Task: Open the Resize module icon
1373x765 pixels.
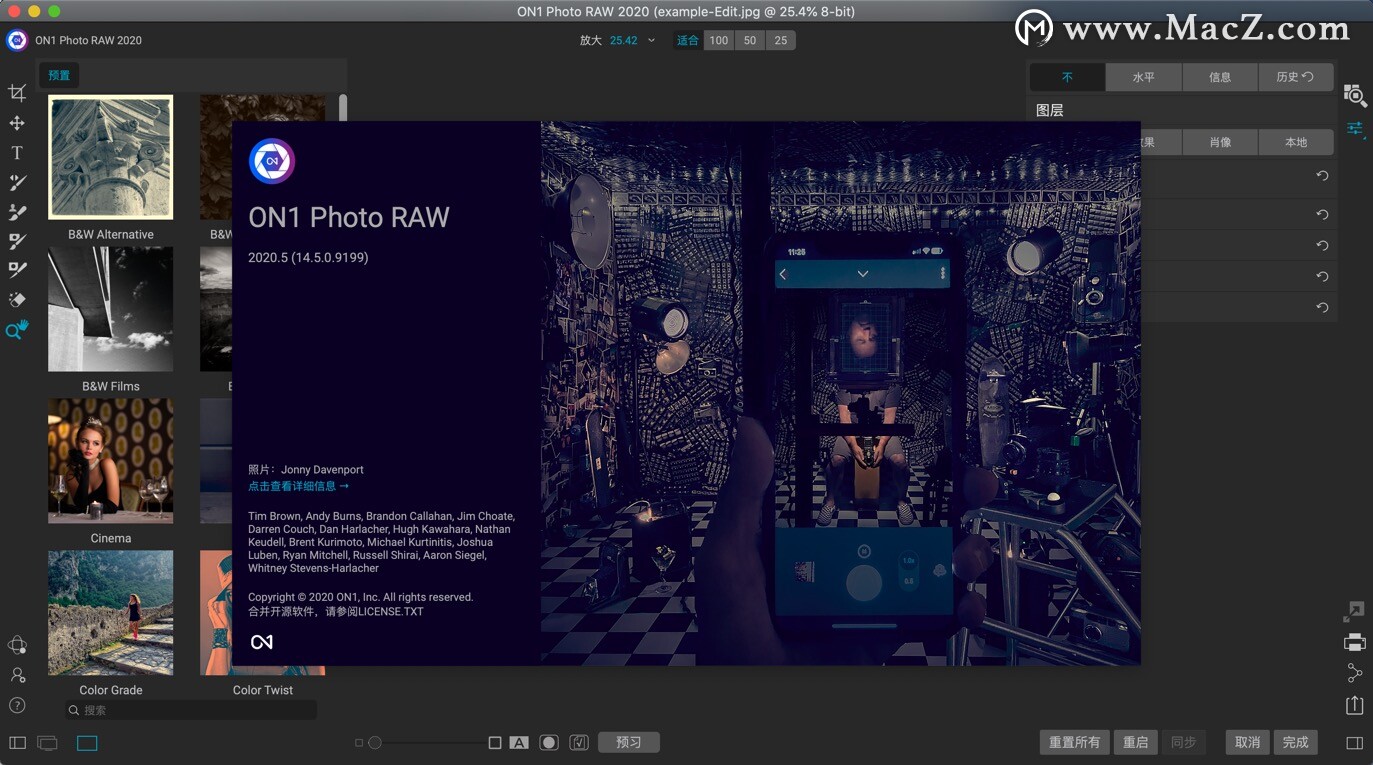Action: coord(1354,610)
